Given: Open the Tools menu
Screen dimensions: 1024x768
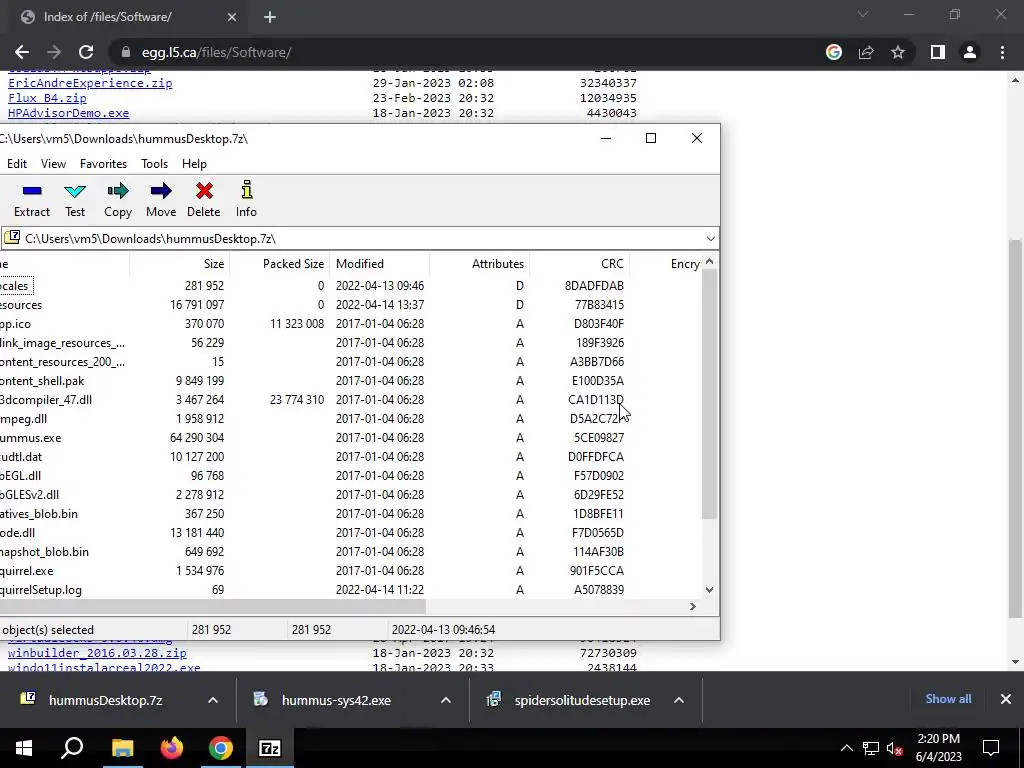Looking at the screenshot, I should [x=155, y=164].
